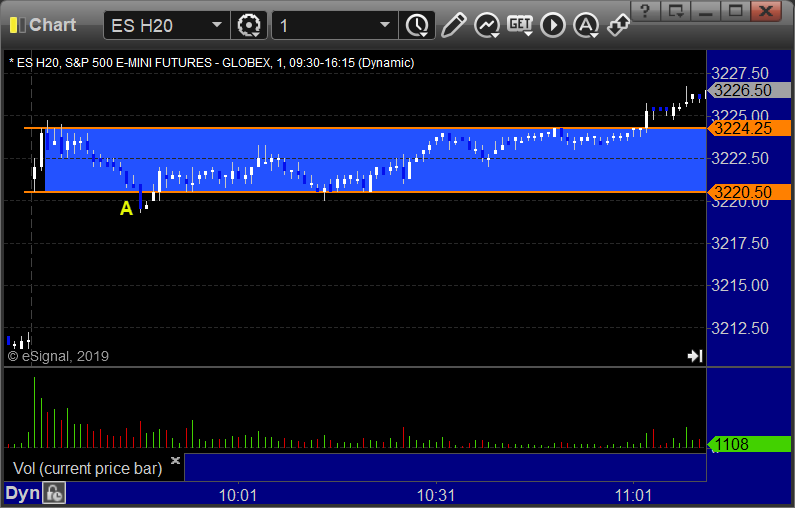
Task: Select the drawing tools pencil icon
Action: coord(453,25)
